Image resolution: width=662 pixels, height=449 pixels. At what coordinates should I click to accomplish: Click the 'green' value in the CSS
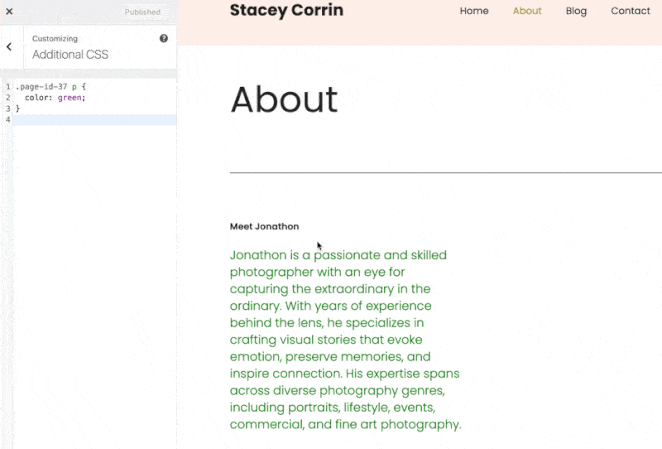click(71, 98)
